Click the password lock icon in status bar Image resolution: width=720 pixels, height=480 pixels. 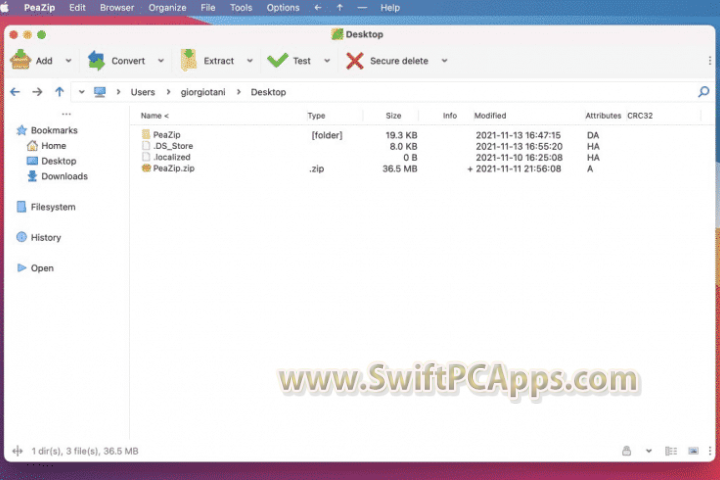(x=626, y=451)
